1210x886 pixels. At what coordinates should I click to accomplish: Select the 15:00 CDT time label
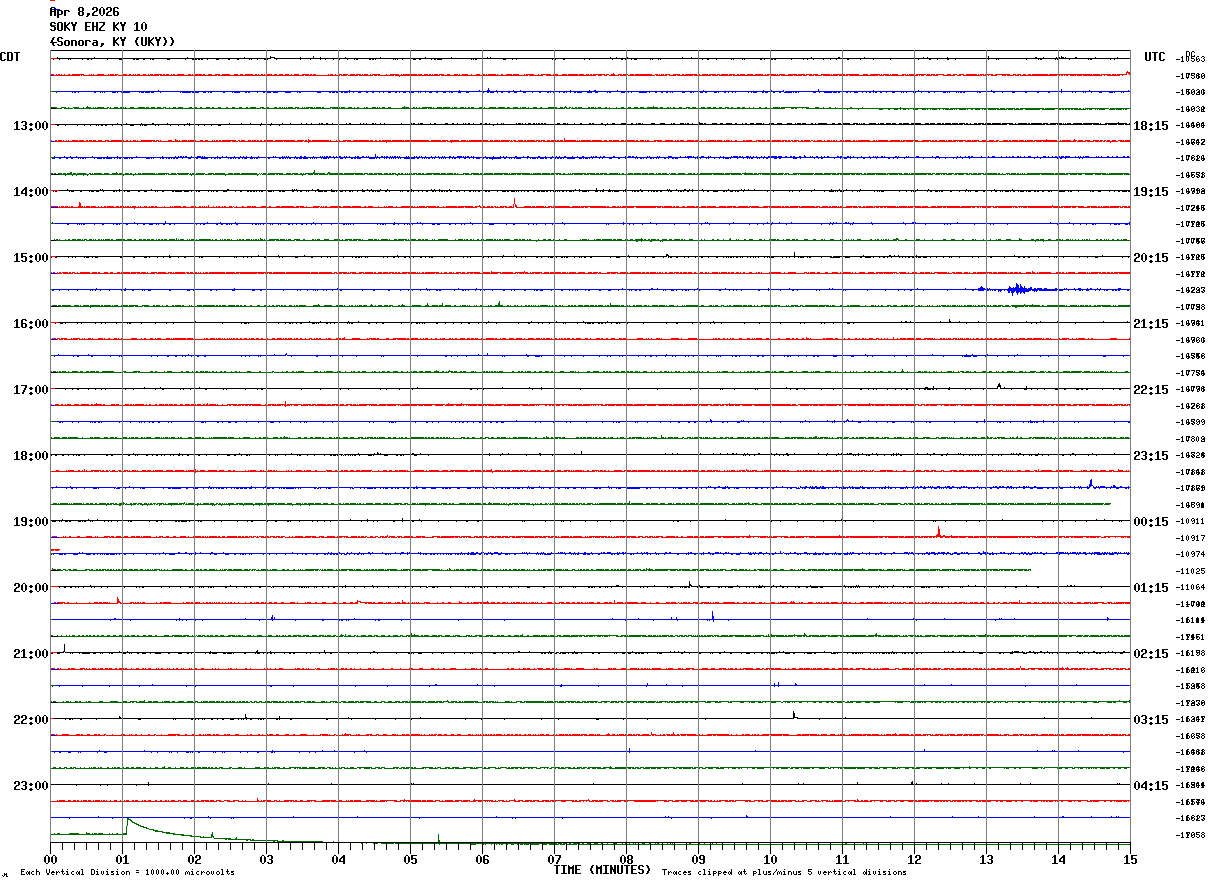(30, 258)
